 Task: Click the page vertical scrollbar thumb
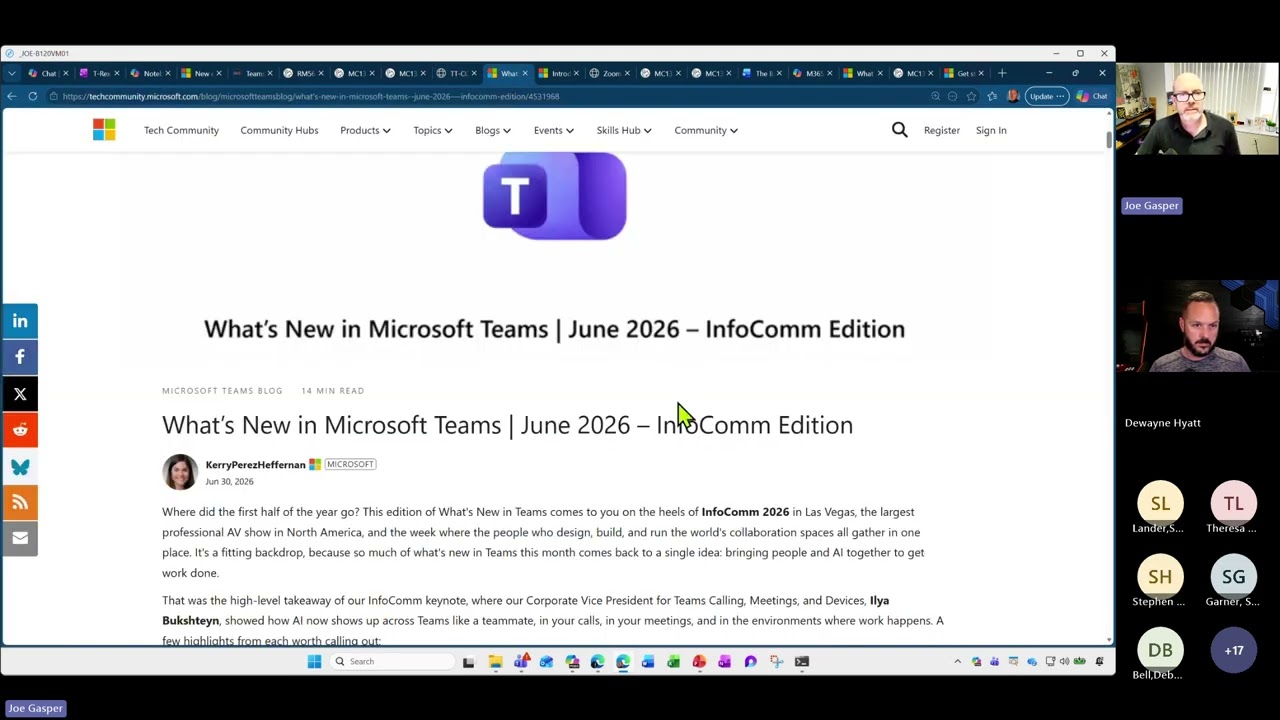[1109, 139]
